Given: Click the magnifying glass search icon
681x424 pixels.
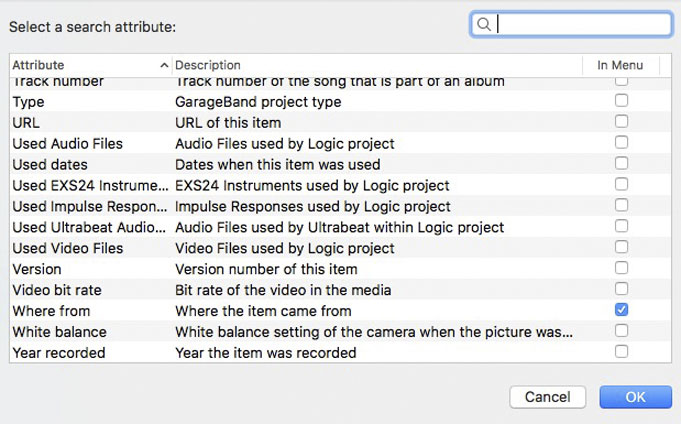Looking at the screenshot, I should [483, 24].
